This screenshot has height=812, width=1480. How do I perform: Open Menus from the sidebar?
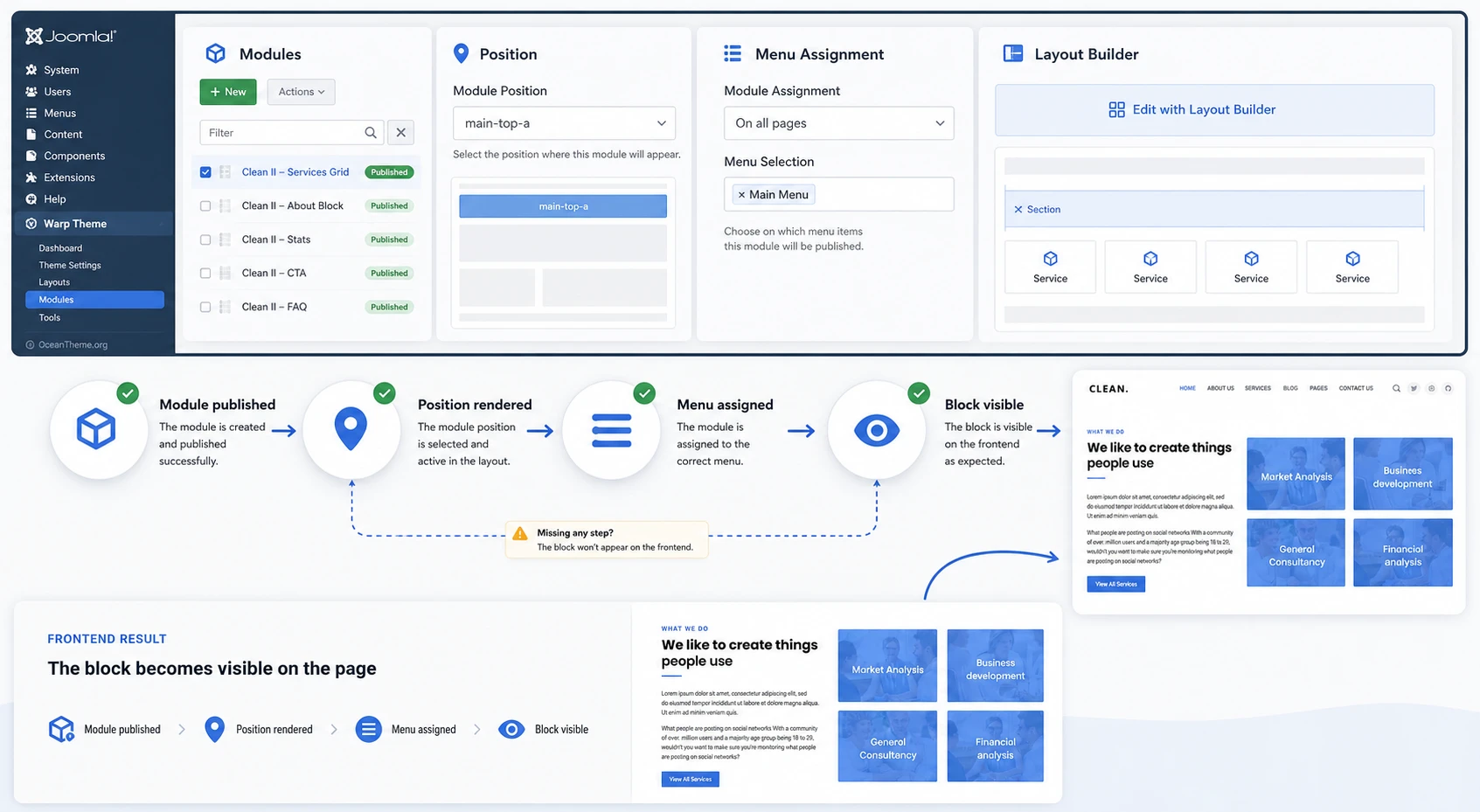point(59,113)
